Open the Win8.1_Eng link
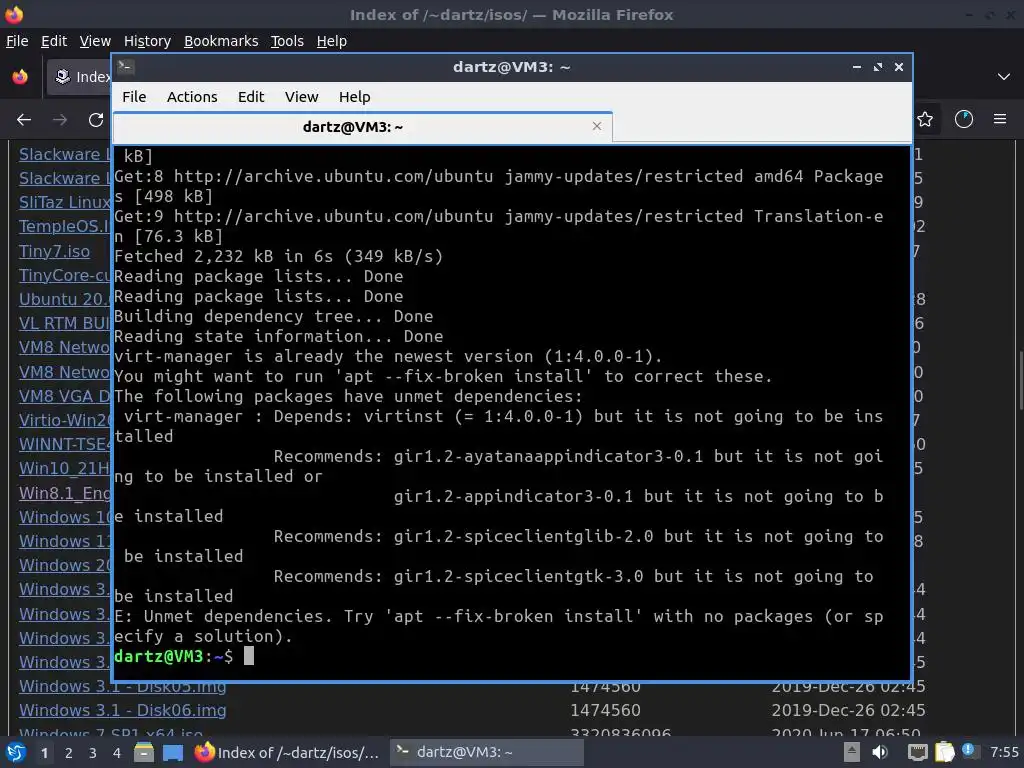This screenshot has width=1024, height=768. point(65,493)
